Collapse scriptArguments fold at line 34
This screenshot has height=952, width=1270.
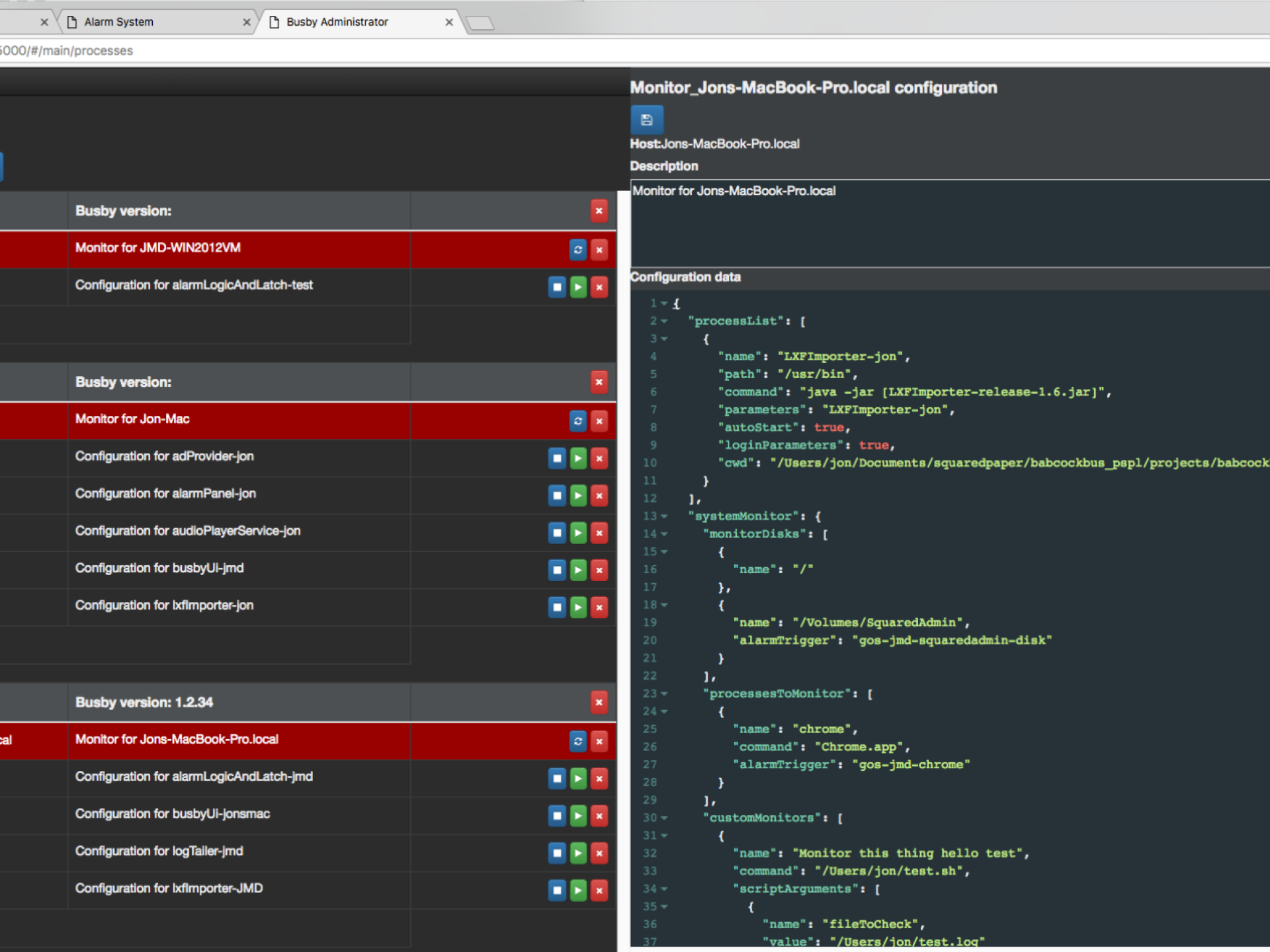tap(664, 889)
